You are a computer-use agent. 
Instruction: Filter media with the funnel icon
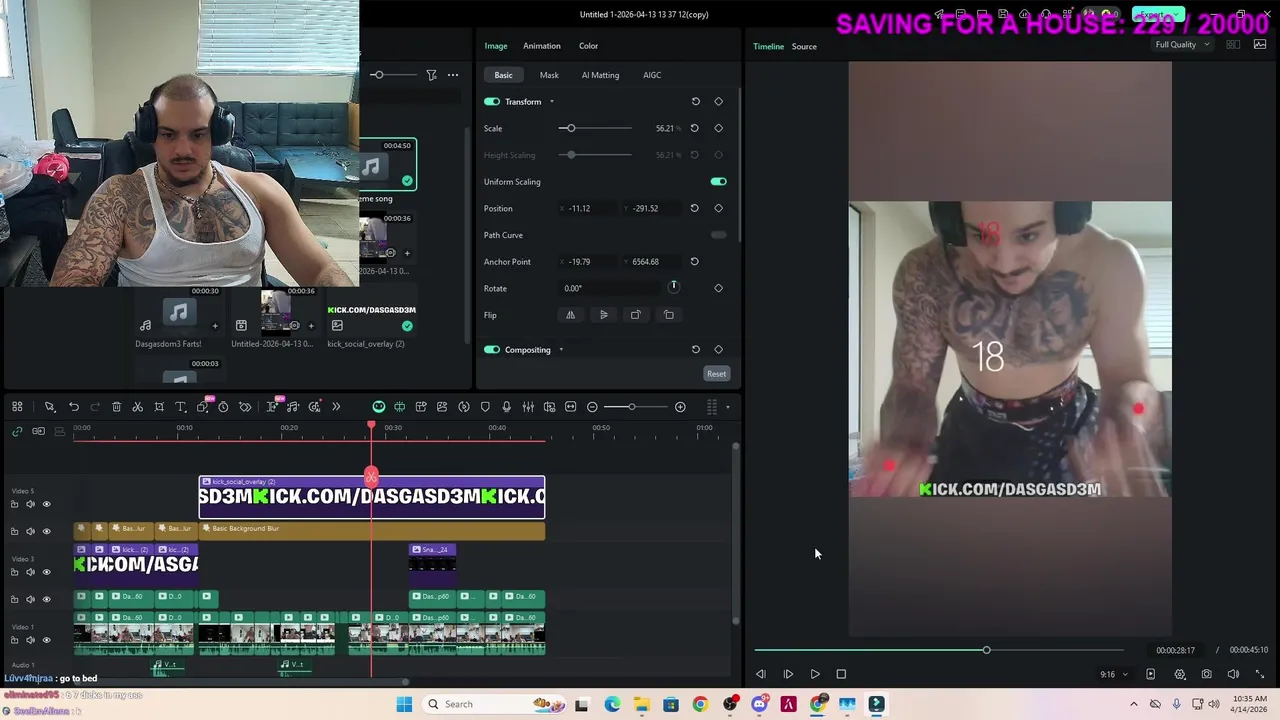click(x=431, y=75)
